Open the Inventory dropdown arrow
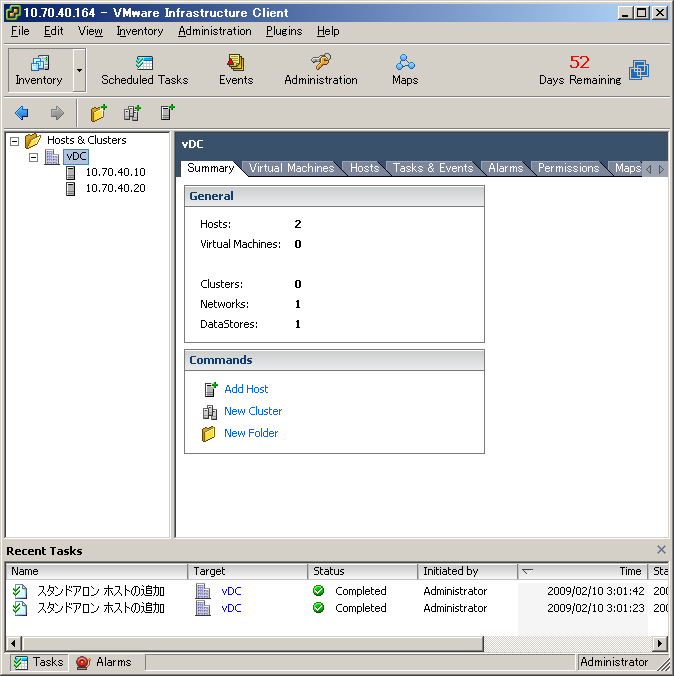 [79, 70]
